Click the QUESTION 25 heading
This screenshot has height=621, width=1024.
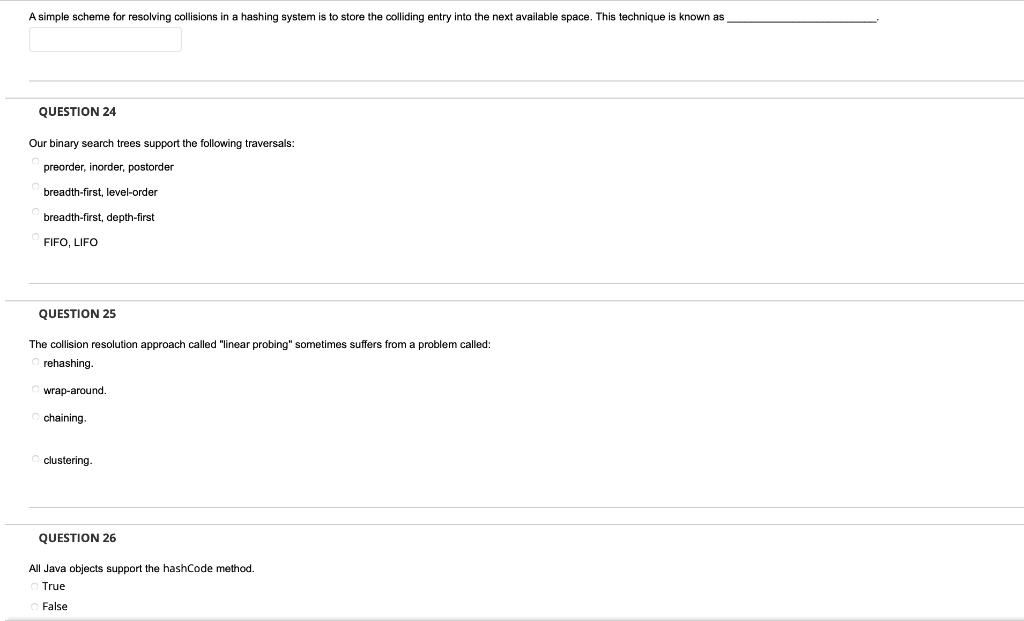point(77,313)
